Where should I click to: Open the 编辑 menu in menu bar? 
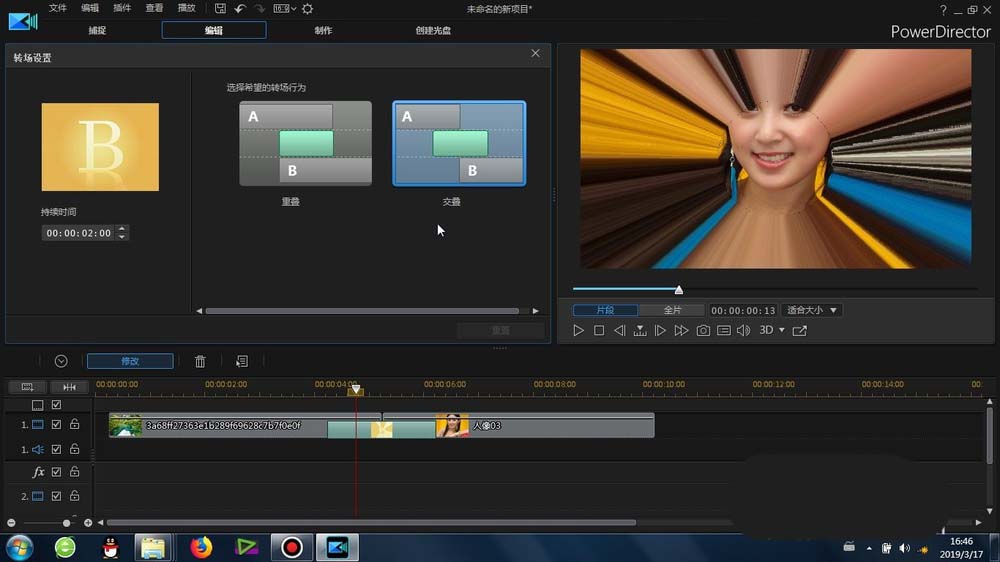tap(89, 8)
